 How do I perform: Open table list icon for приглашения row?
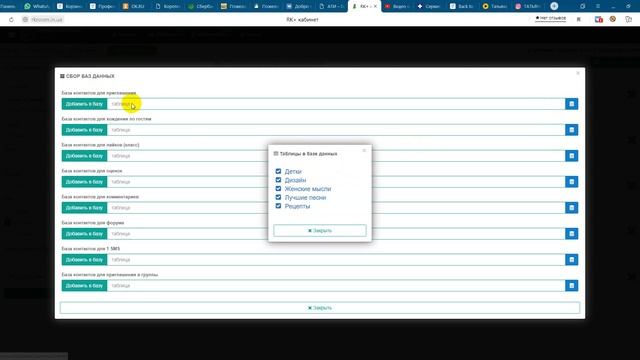tap(571, 104)
